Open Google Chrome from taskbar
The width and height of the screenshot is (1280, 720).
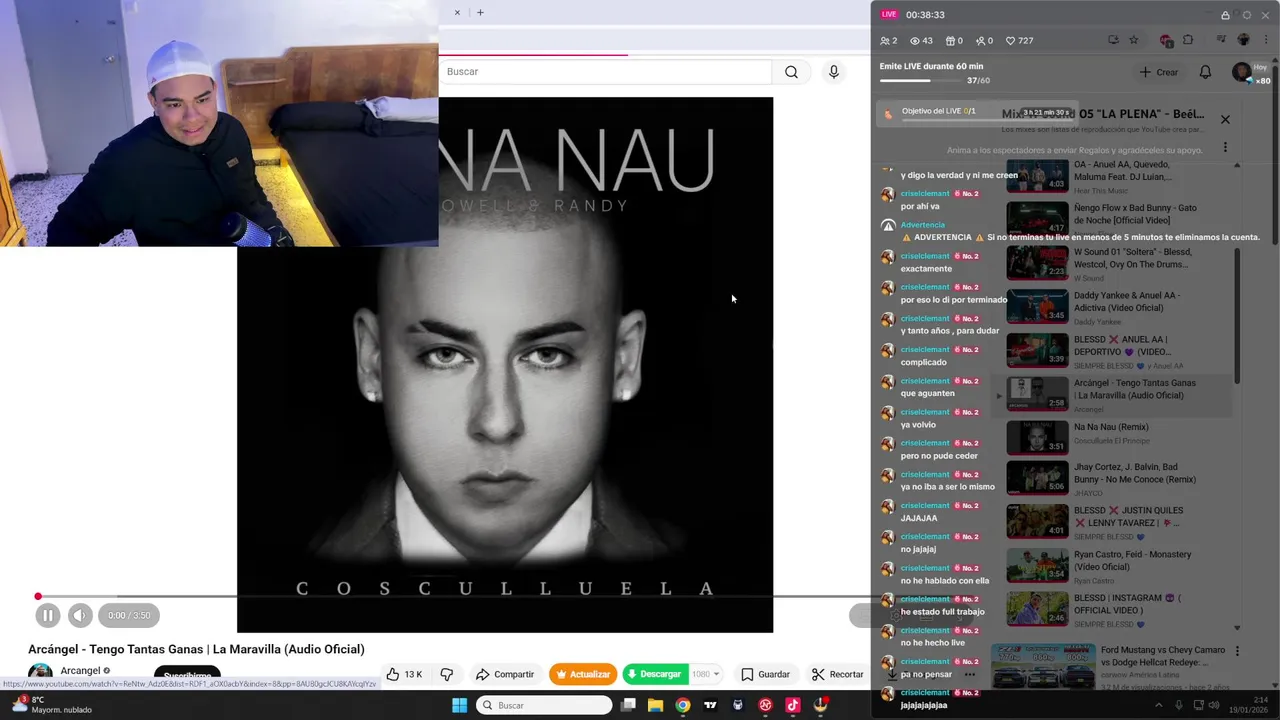point(682,705)
